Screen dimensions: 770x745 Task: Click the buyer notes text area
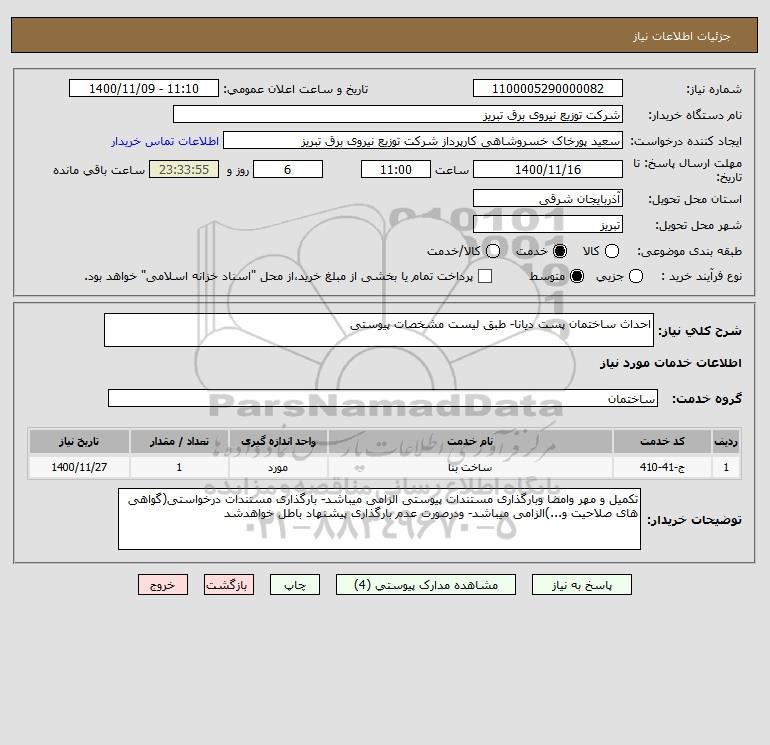click(x=379, y=519)
